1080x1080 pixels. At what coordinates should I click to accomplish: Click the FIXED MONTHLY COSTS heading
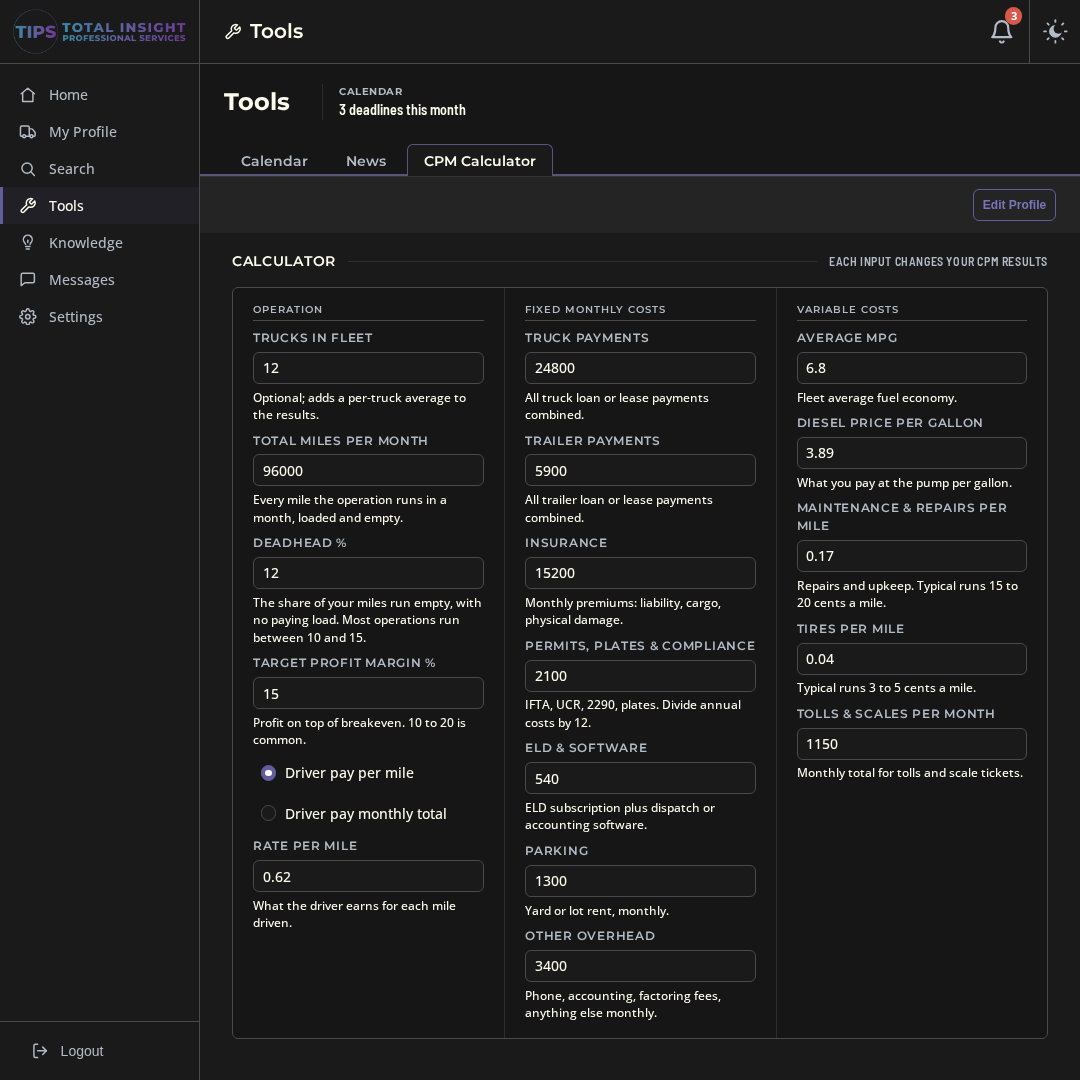click(595, 309)
